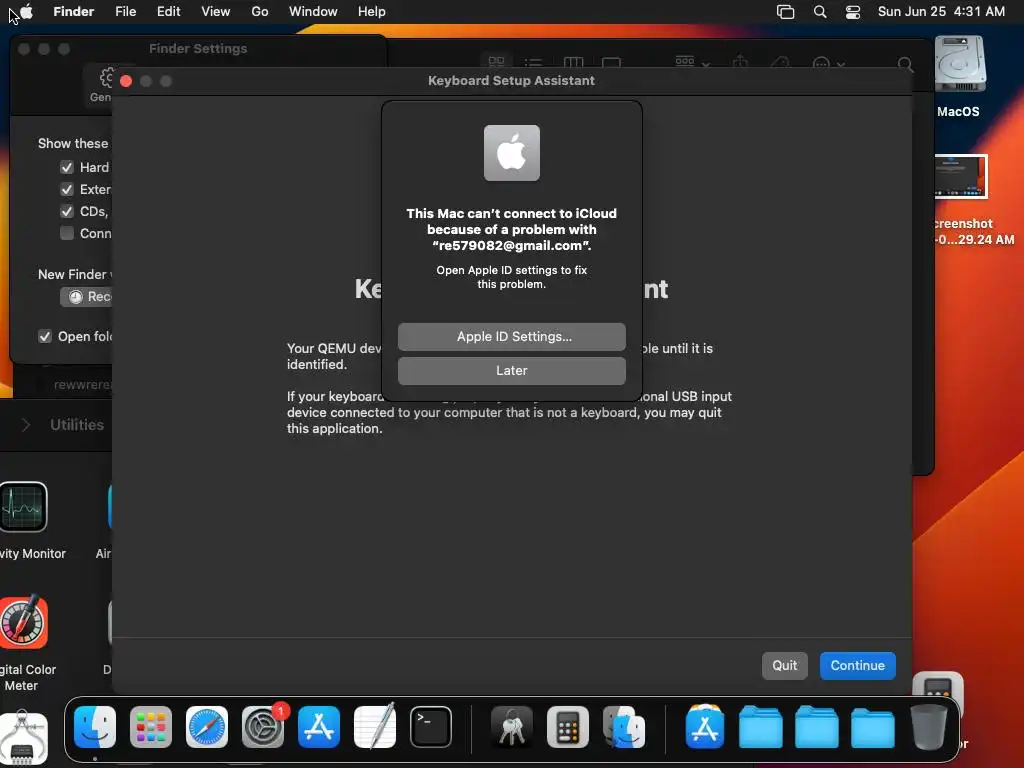Open Finder from the Dock
The width and height of the screenshot is (1024, 768).
click(x=95, y=727)
